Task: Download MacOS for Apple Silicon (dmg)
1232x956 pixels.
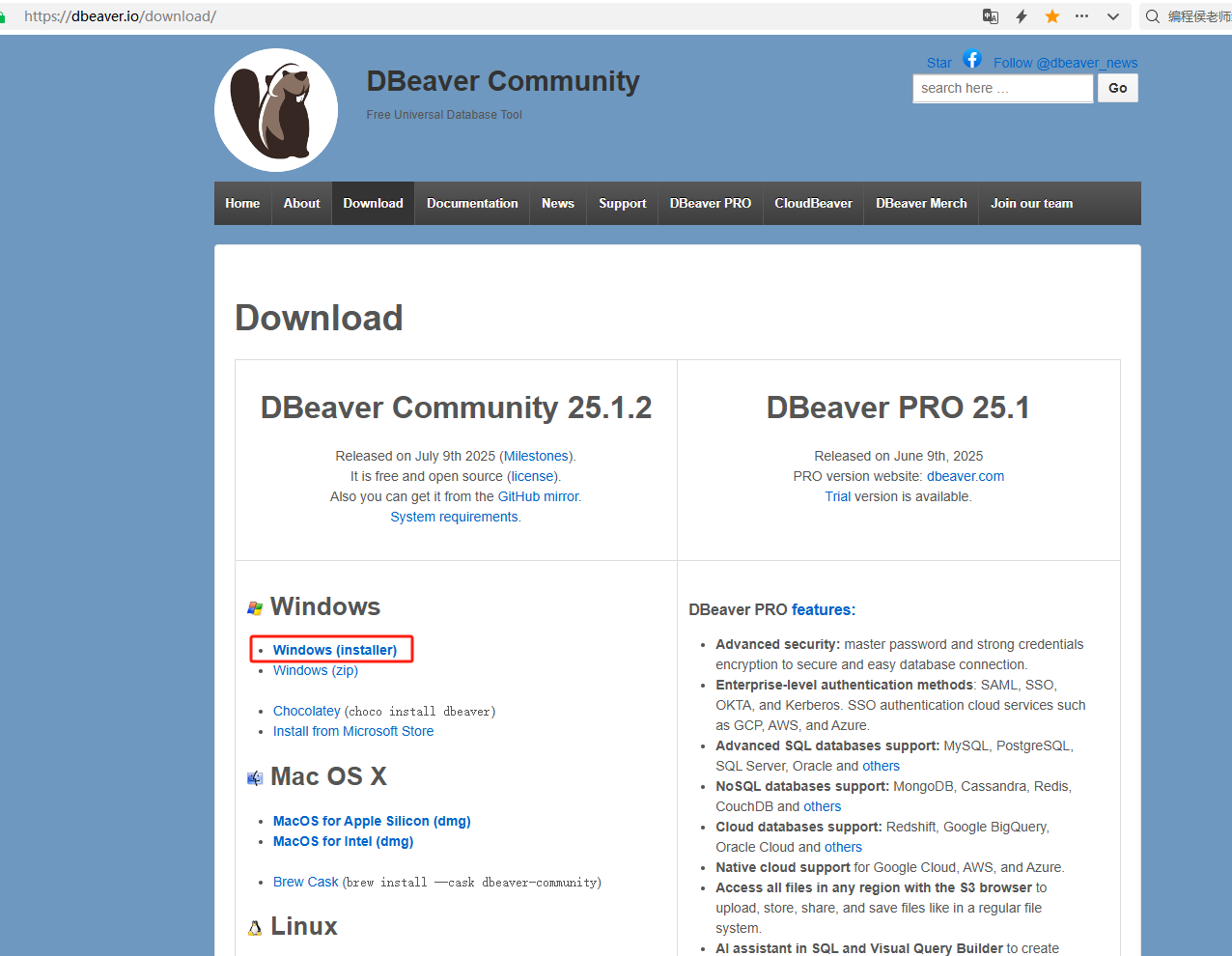Action: 372,821
